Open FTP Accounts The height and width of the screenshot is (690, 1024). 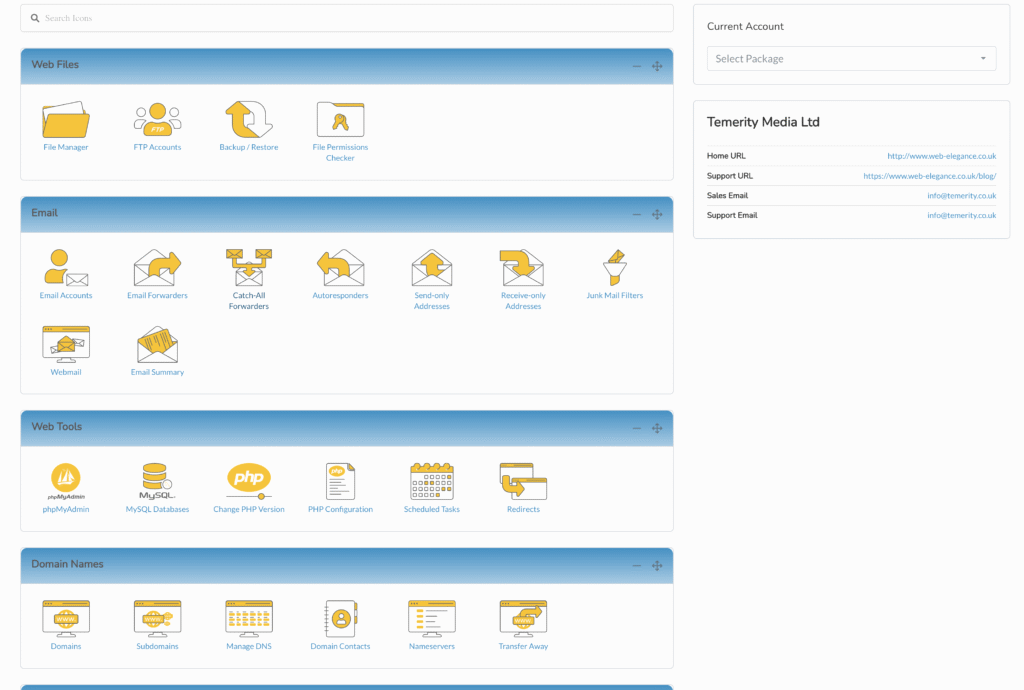coord(157,126)
